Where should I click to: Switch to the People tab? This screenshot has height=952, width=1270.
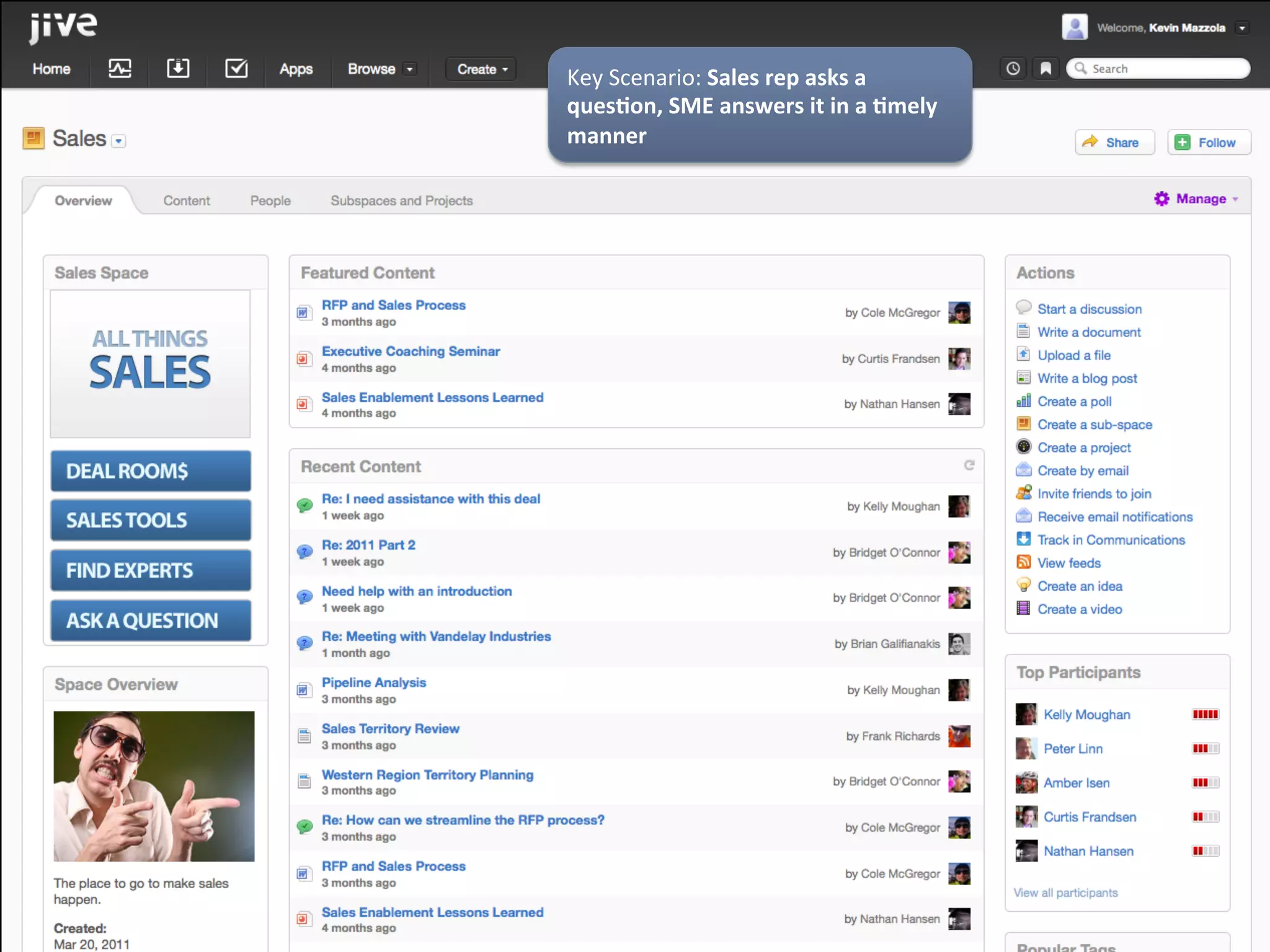pyautogui.click(x=270, y=201)
